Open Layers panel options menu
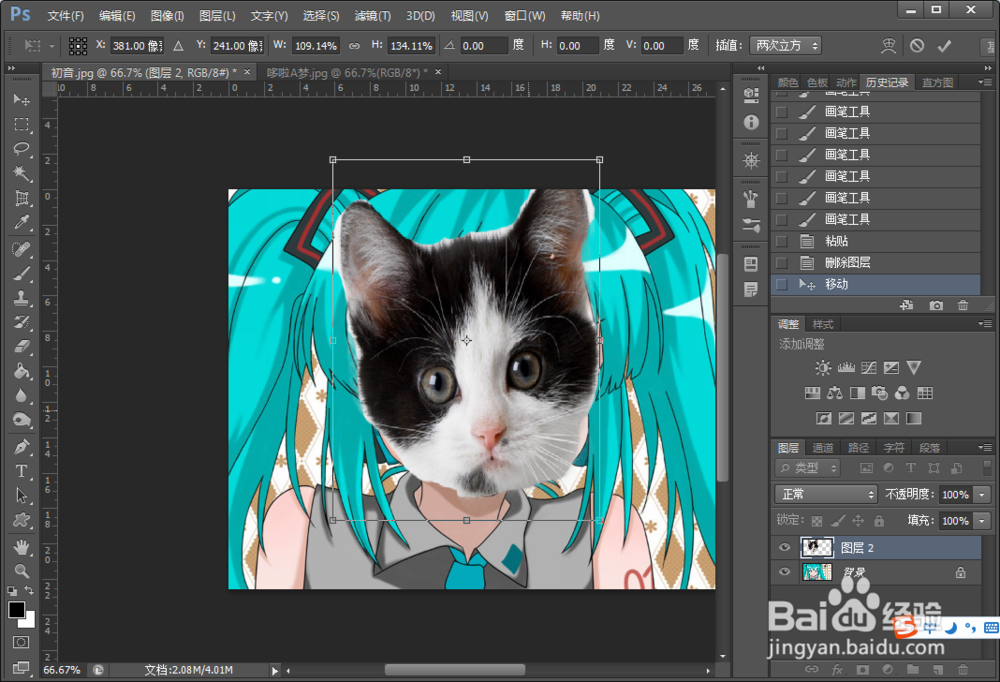The width and height of the screenshot is (1000, 682). (985, 447)
